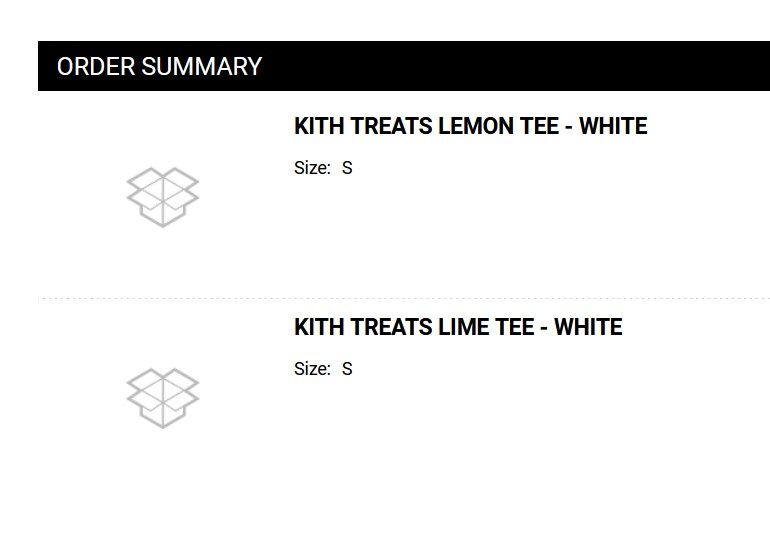The height and width of the screenshot is (535, 770).
Task: Select the S size value for Lemon Tee
Action: pos(347,168)
